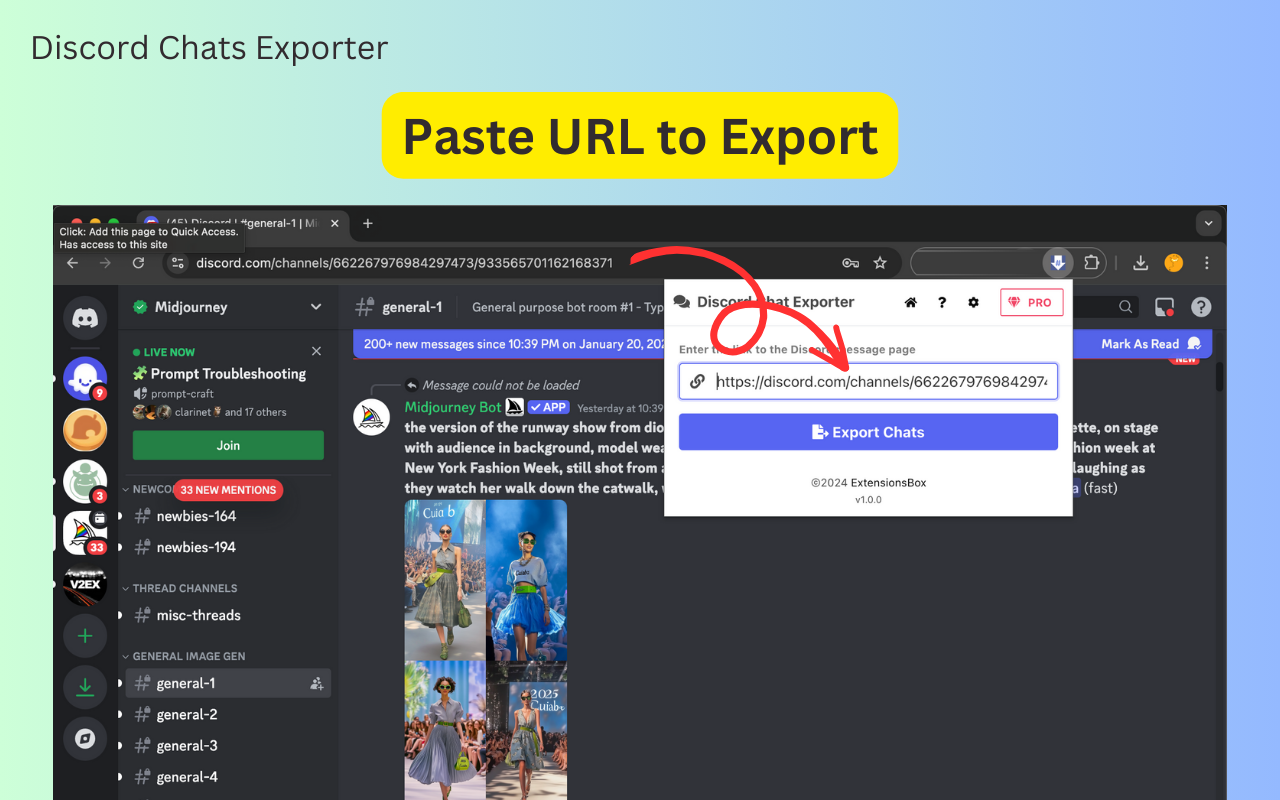Open the top-right blue skirt image thumbnail
The image size is (1280, 800).
tap(526, 580)
